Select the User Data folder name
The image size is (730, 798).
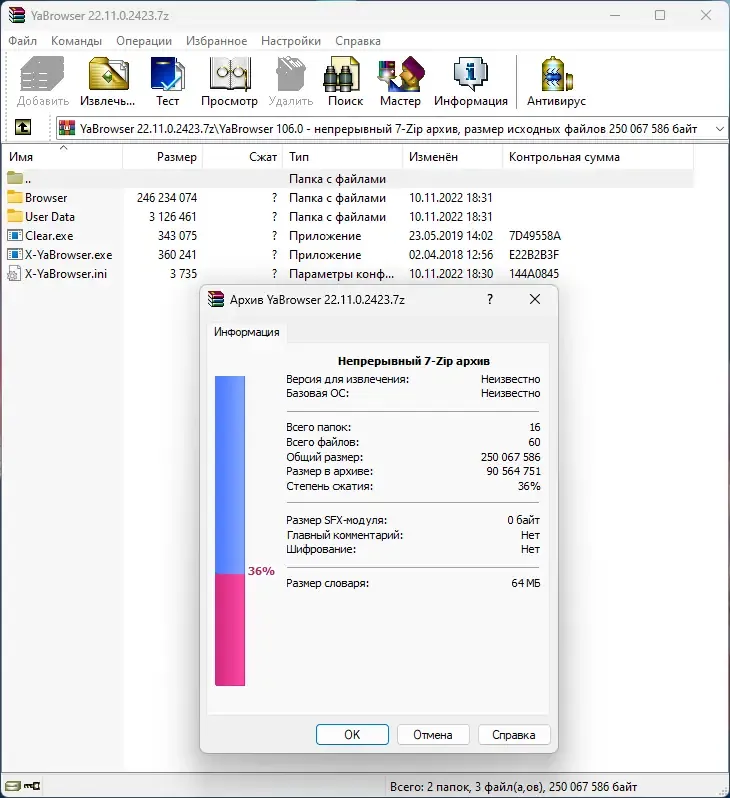[50, 216]
